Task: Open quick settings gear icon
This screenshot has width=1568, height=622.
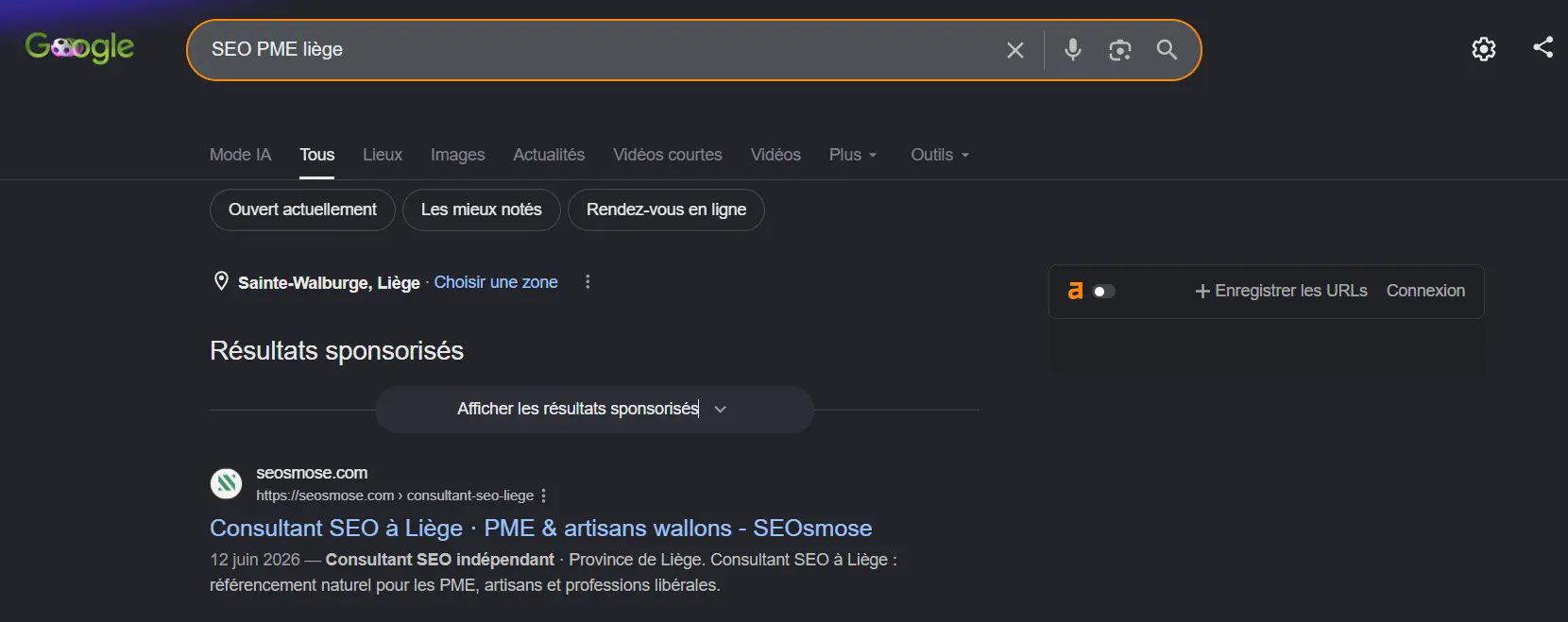Action: [x=1484, y=49]
